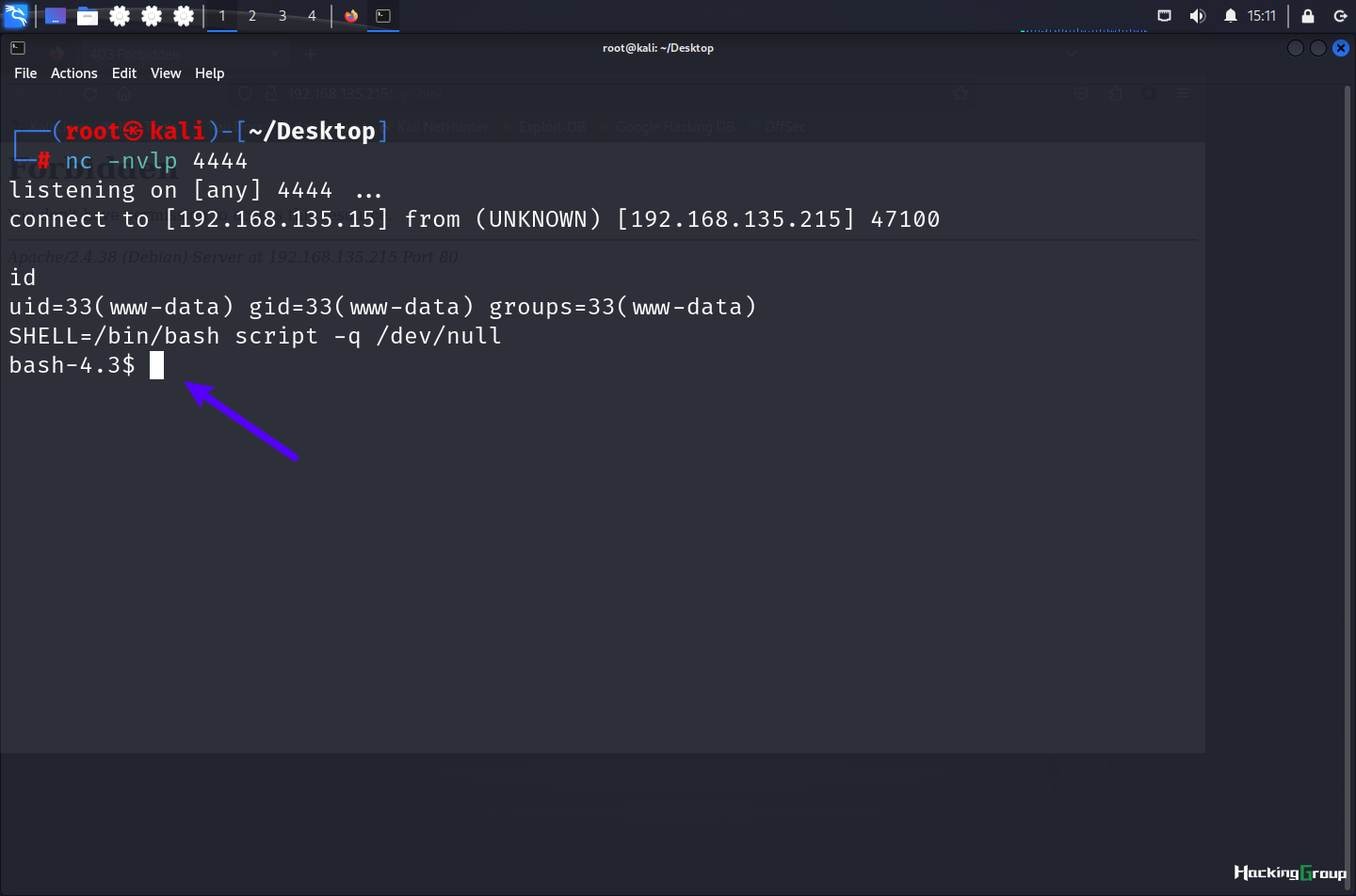Click the 15:11 panel clock
The height and width of the screenshot is (896, 1356).
[1262, 16]
